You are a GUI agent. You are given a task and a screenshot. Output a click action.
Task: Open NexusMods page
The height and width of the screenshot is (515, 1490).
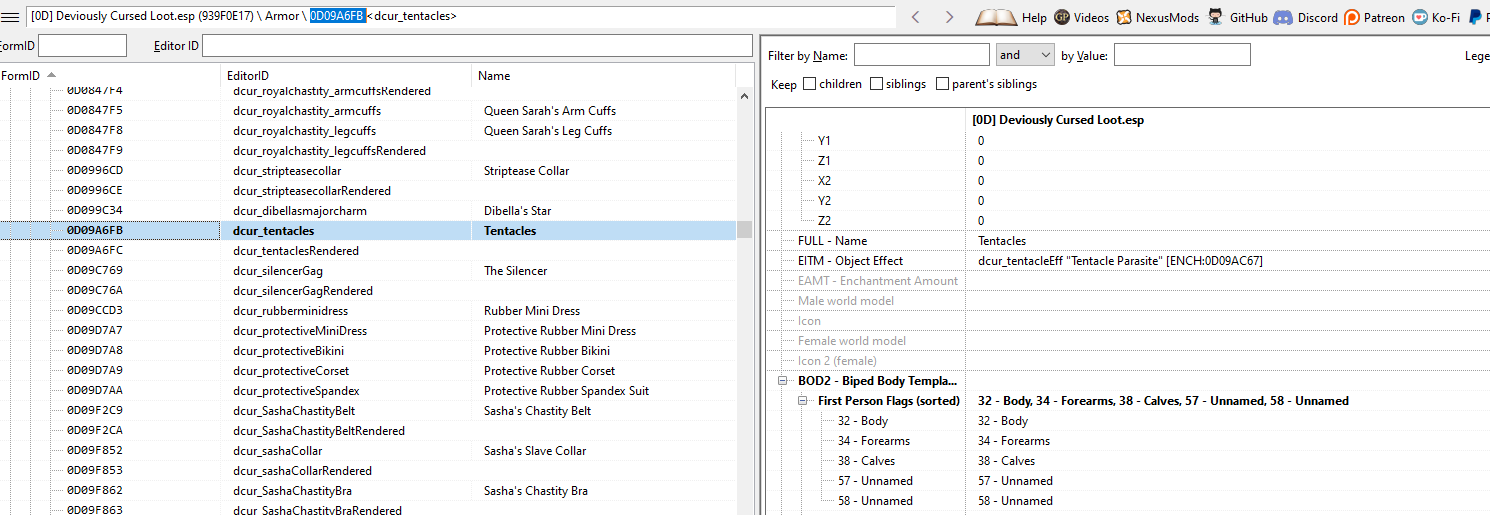tap(1157, 17)
